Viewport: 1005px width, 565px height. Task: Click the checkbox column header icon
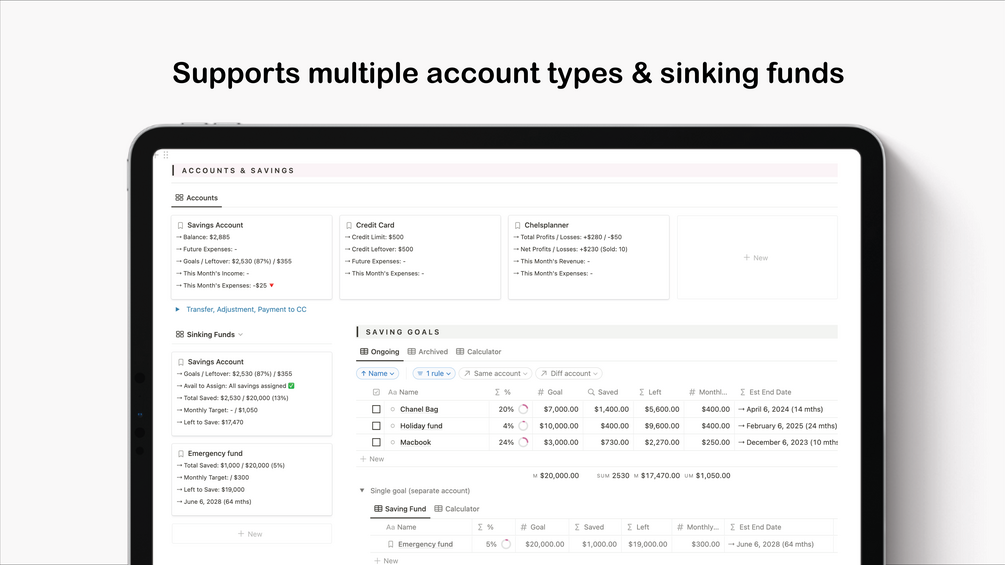376,392
